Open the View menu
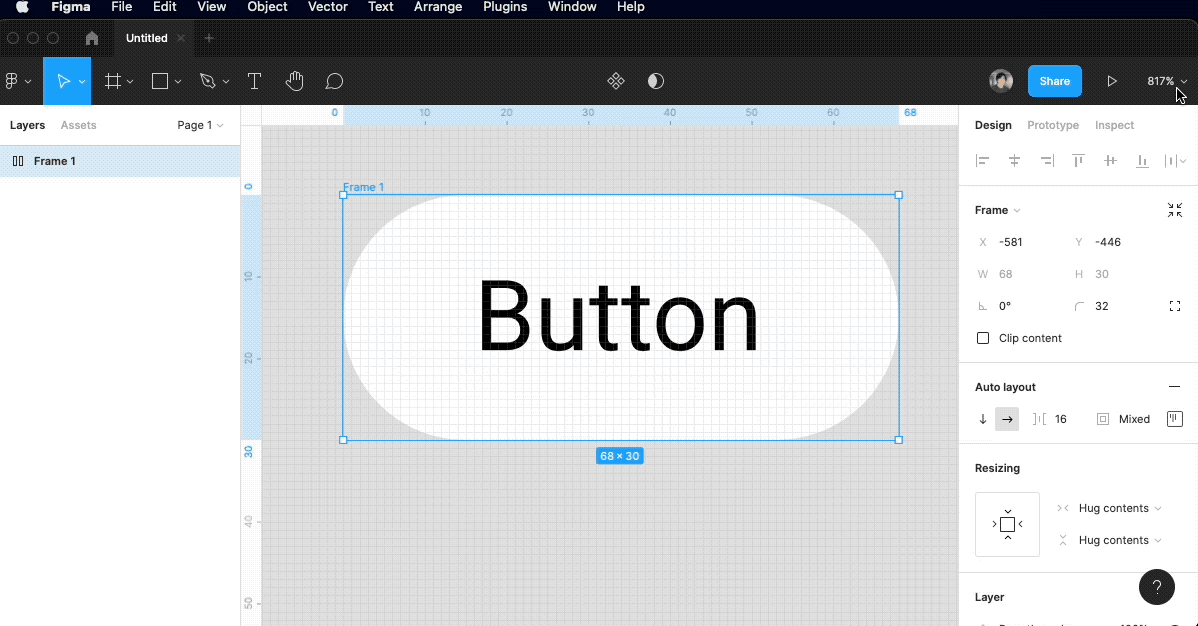The width and height of the screenshot is (1198, 626). (212, 7)
